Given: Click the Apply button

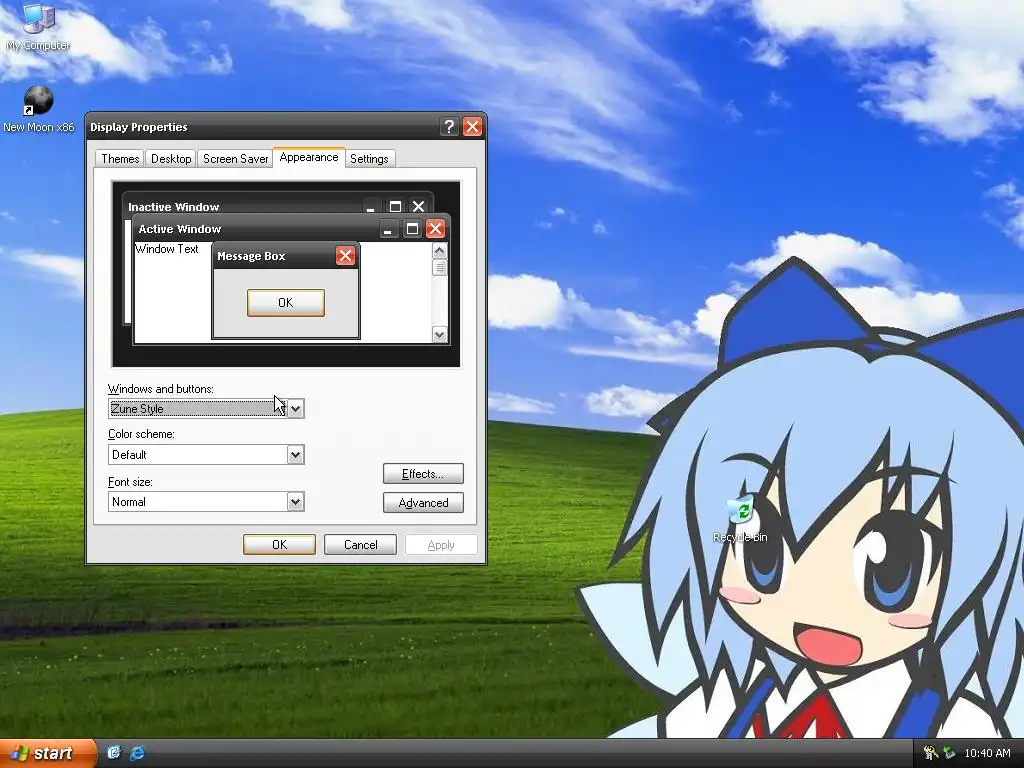Looking at the screenshot, I should coord(441,545).
